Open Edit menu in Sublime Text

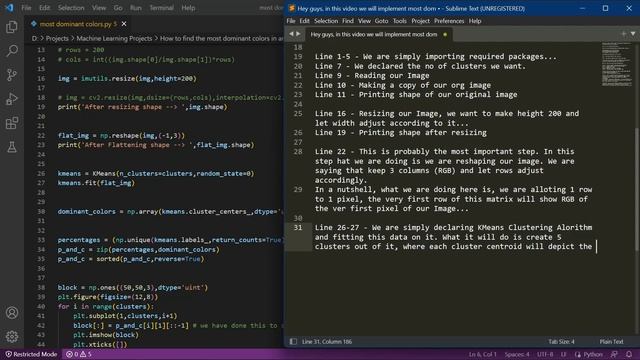(x=304, y=21)
